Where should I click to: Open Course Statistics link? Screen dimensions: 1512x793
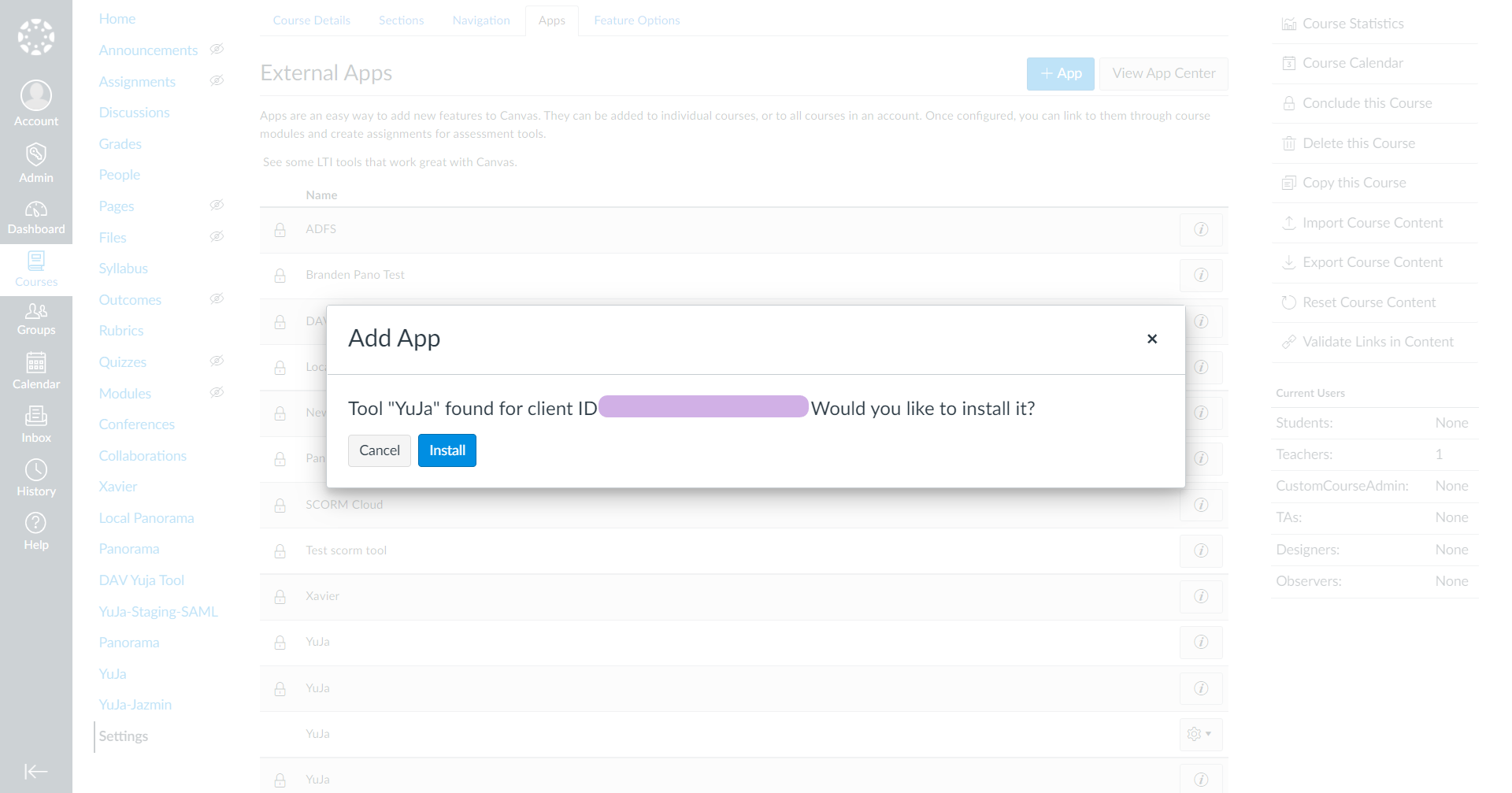[x=1352, y=24]
